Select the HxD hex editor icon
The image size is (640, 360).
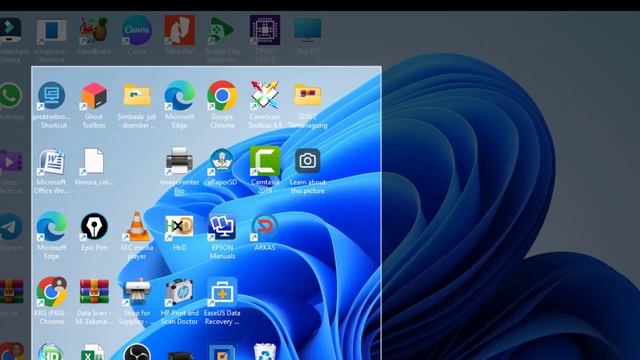click(x=180, y=227)
